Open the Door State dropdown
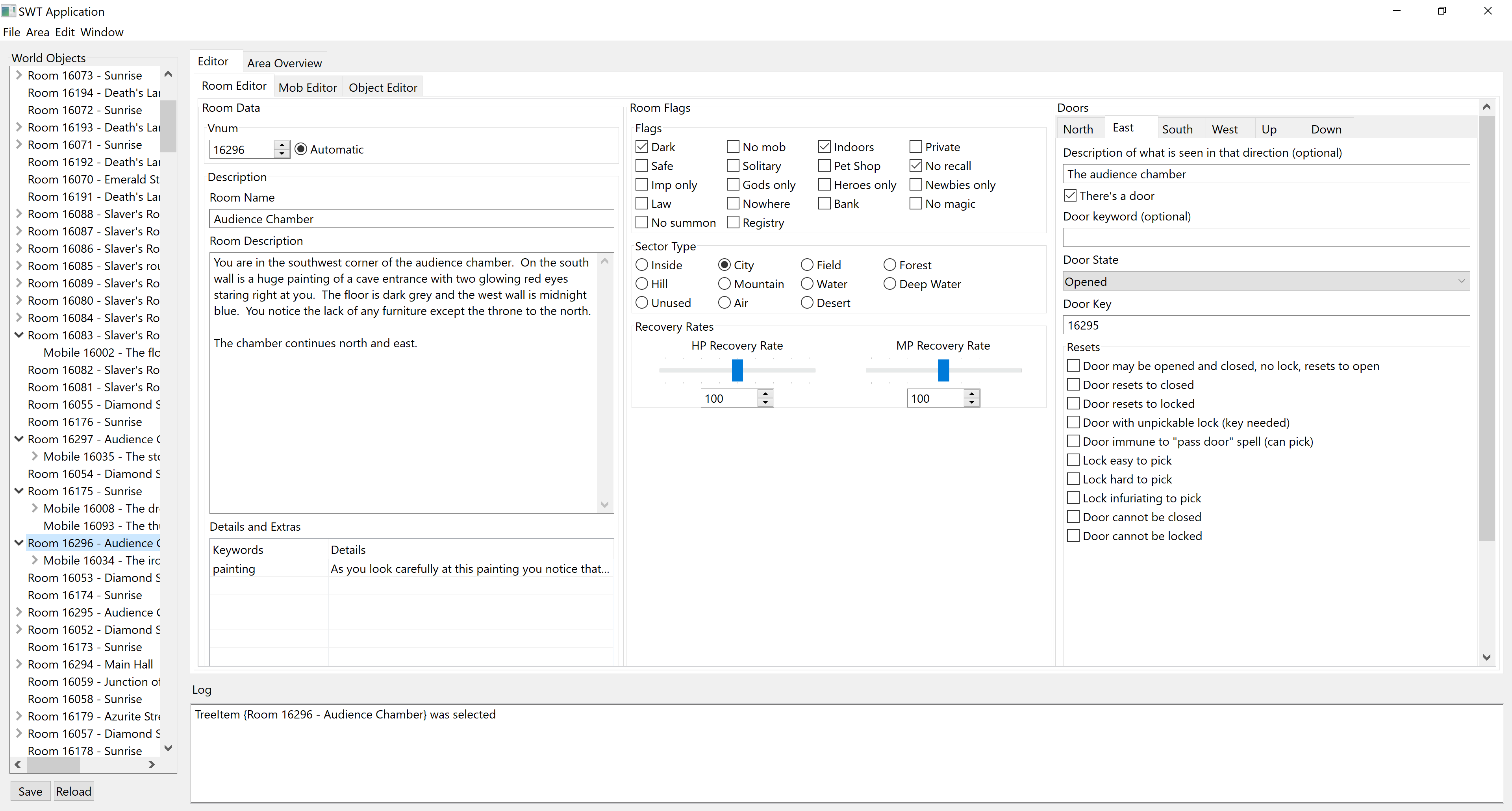This screenshot has width=1512, height=811. [x=1266, y=281]
